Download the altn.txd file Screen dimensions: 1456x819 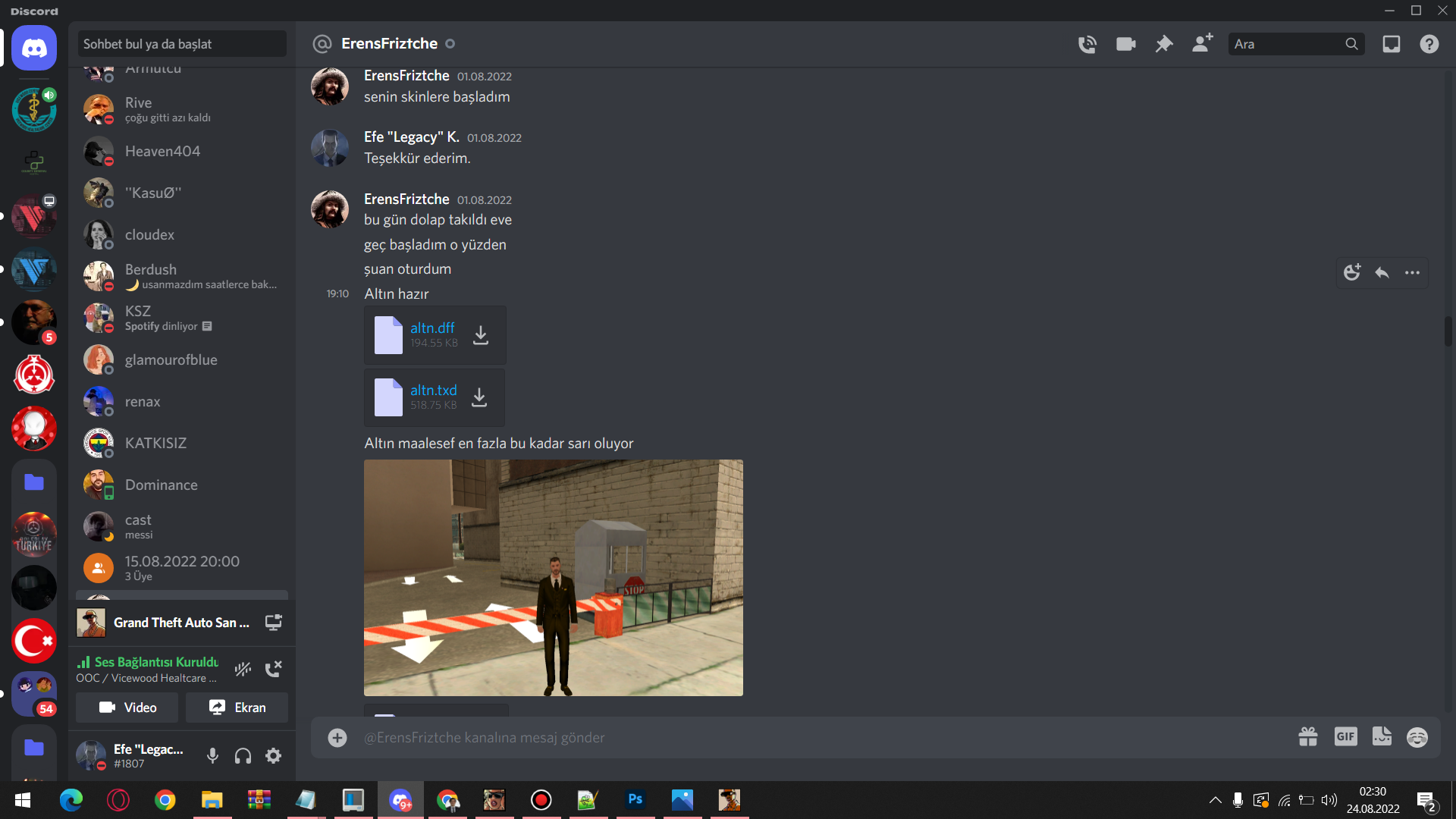(479, 397)
